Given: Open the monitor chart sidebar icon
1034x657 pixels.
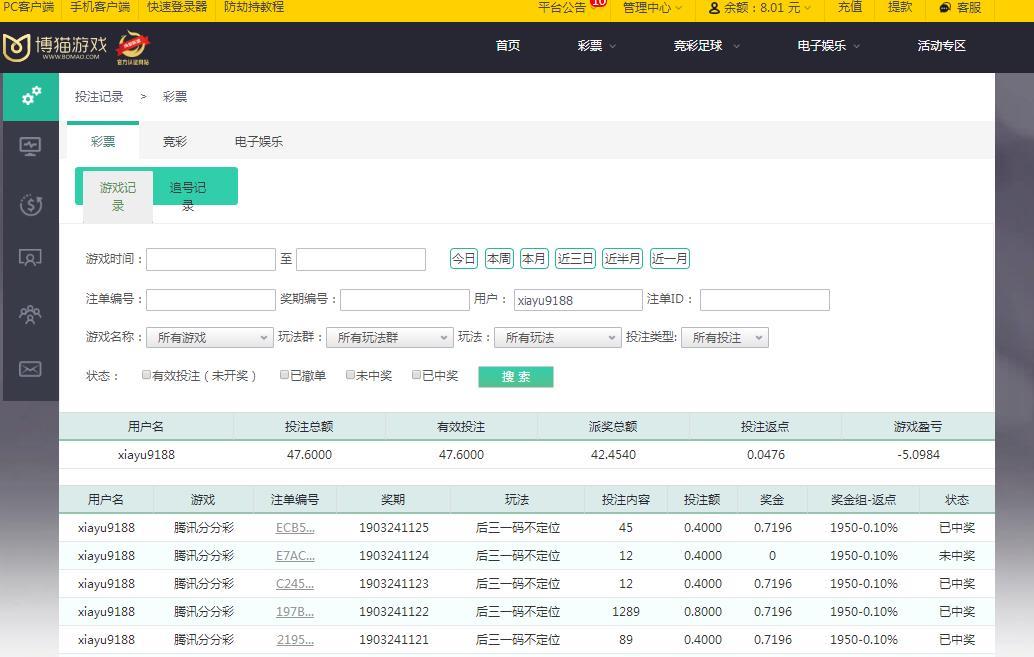Looking at the screenshot, I should click(30, 146).
